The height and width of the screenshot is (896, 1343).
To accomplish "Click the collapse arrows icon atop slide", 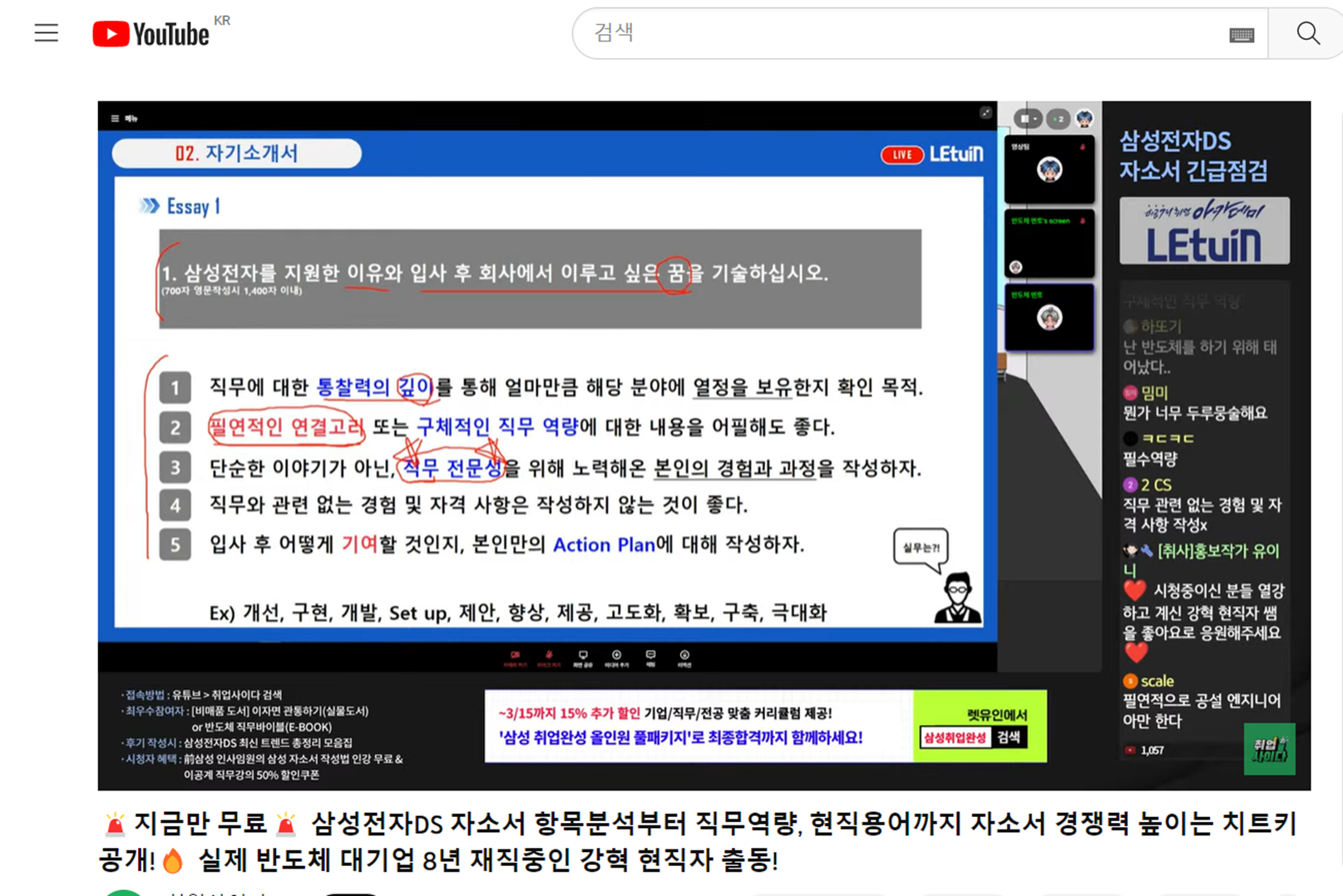I will tap(985, 113).
